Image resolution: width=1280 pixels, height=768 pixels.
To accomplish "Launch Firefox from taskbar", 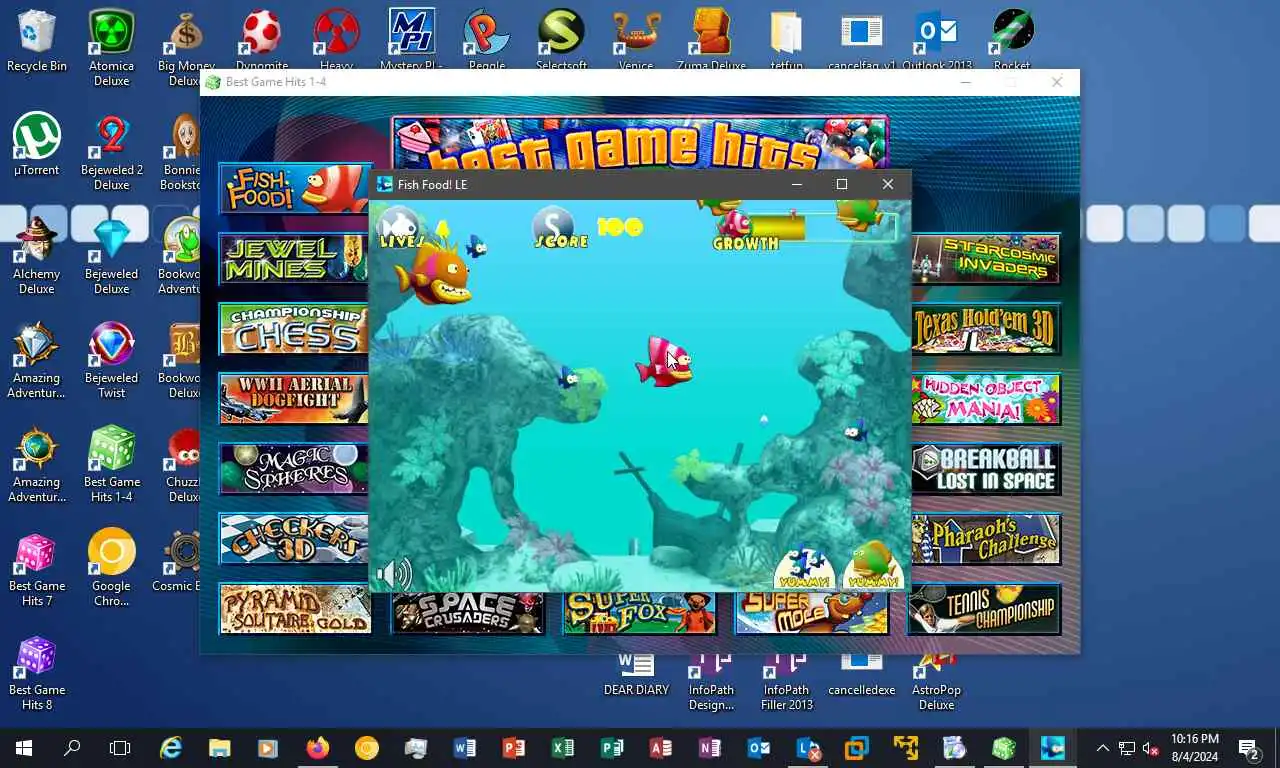I will point(317,748).
